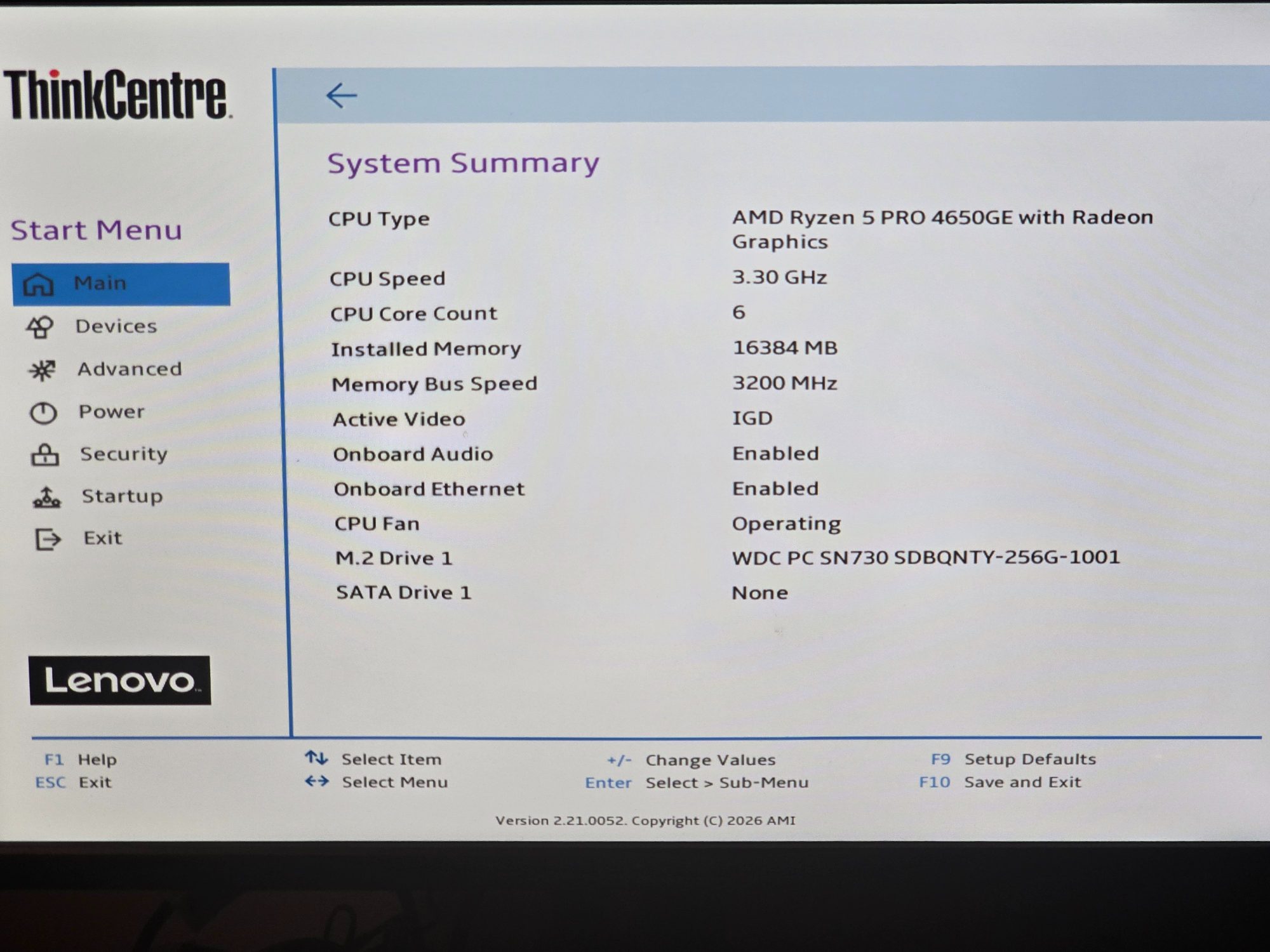Select the Installed Memory label

[x=426, y=349]
